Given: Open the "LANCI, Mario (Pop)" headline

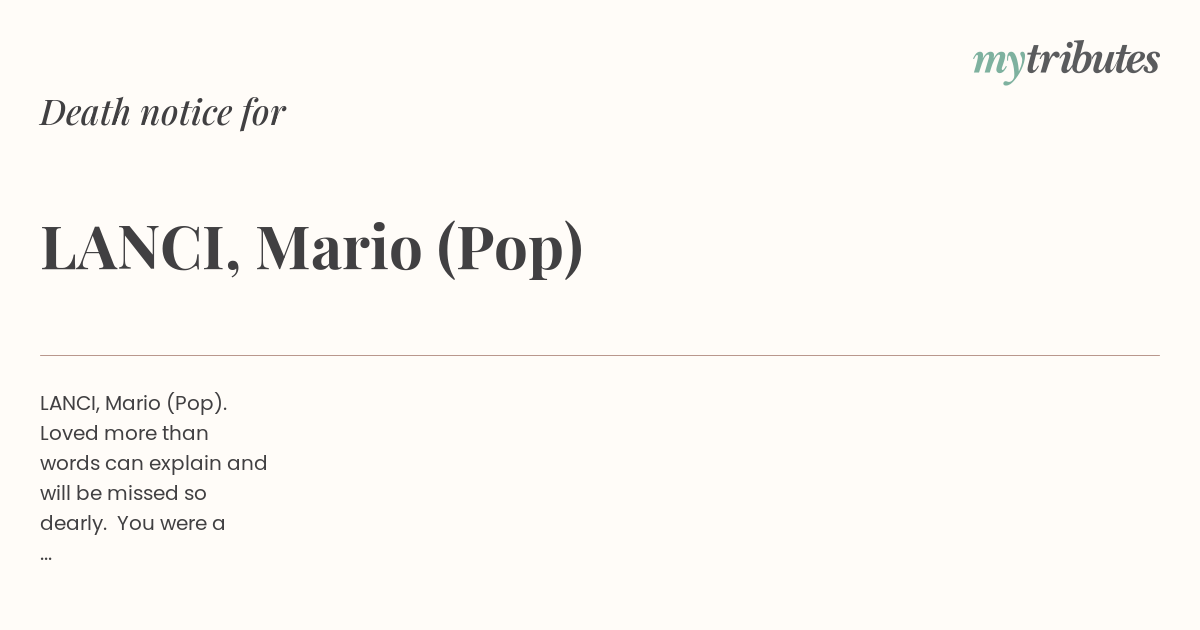Looking at the screenshot, I should tap(311, 247).
